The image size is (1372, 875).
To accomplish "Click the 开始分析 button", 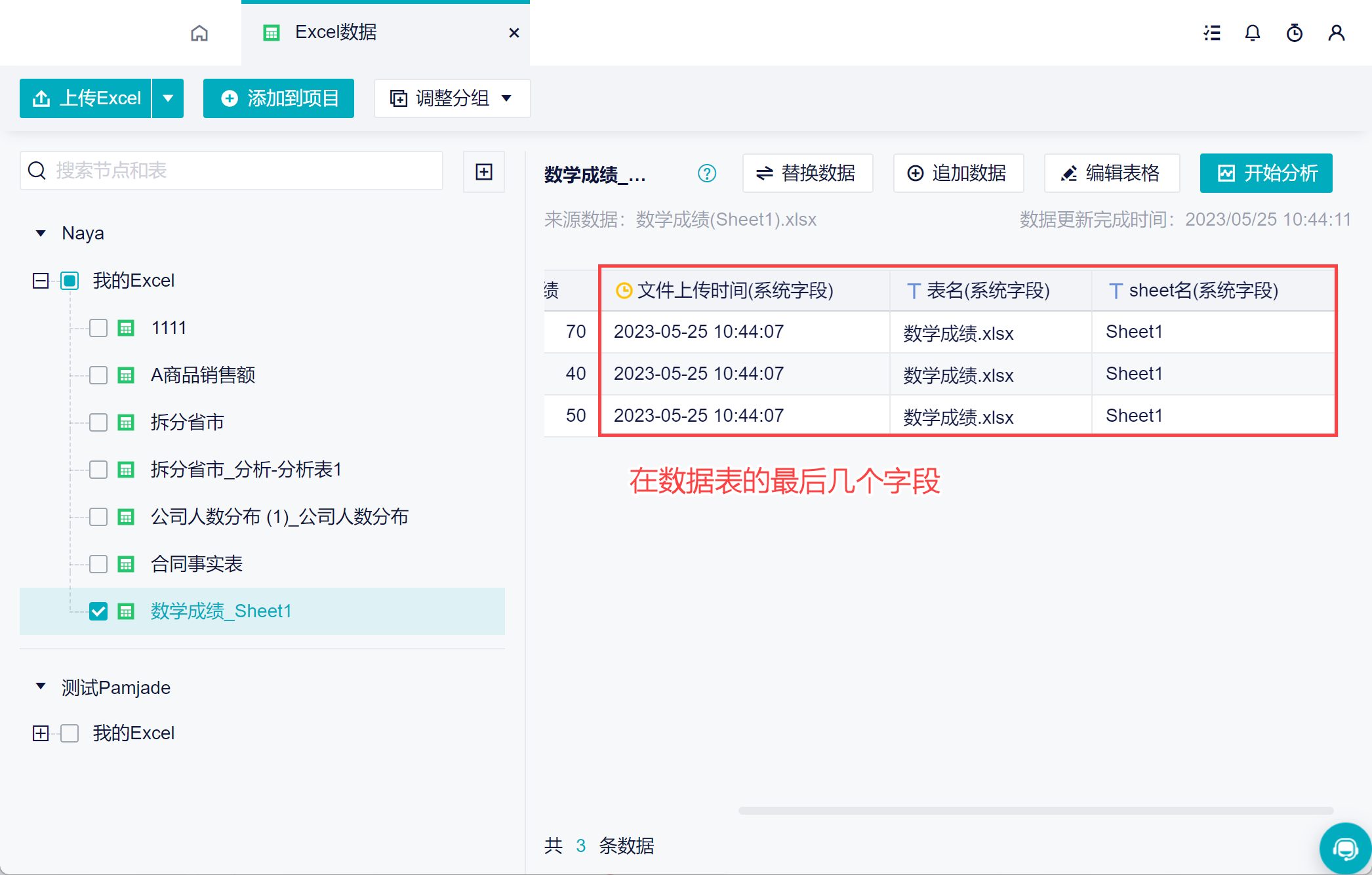I will click(x=1266, y=173).
